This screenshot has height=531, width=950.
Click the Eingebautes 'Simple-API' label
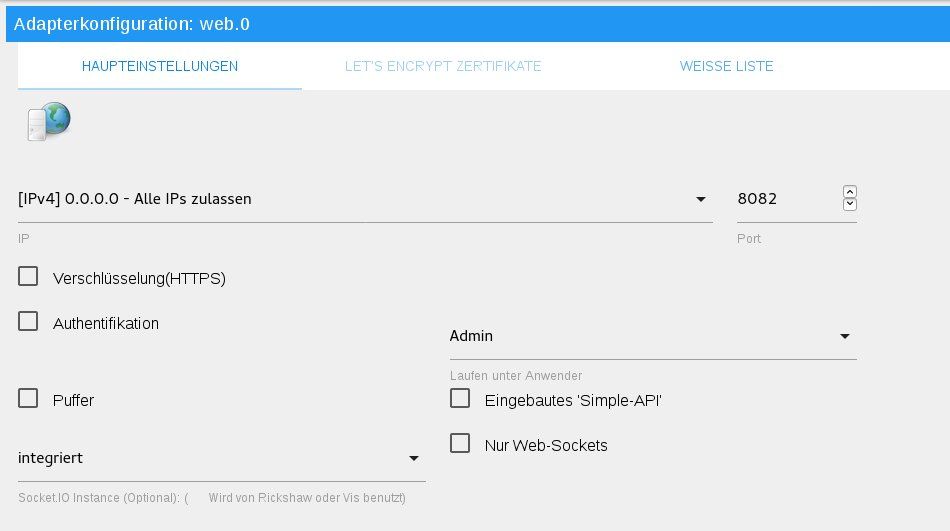tap(573, 400)
